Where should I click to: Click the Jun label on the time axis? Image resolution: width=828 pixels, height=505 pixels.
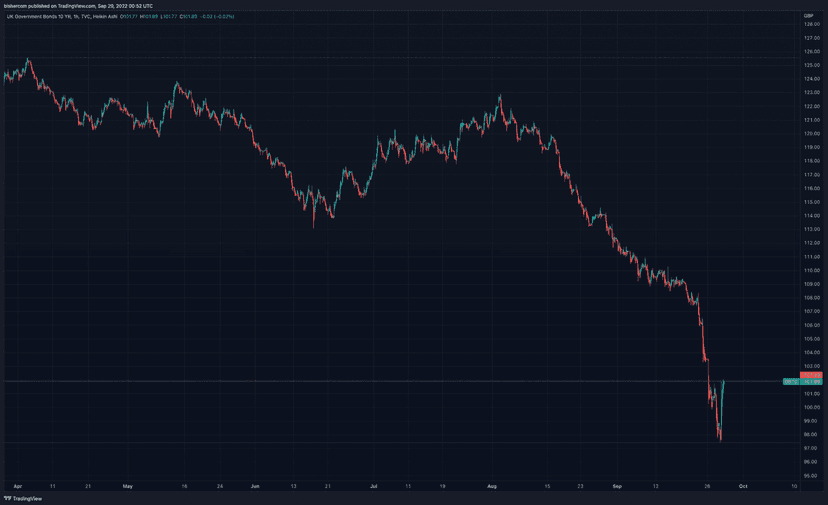point(255,486)
